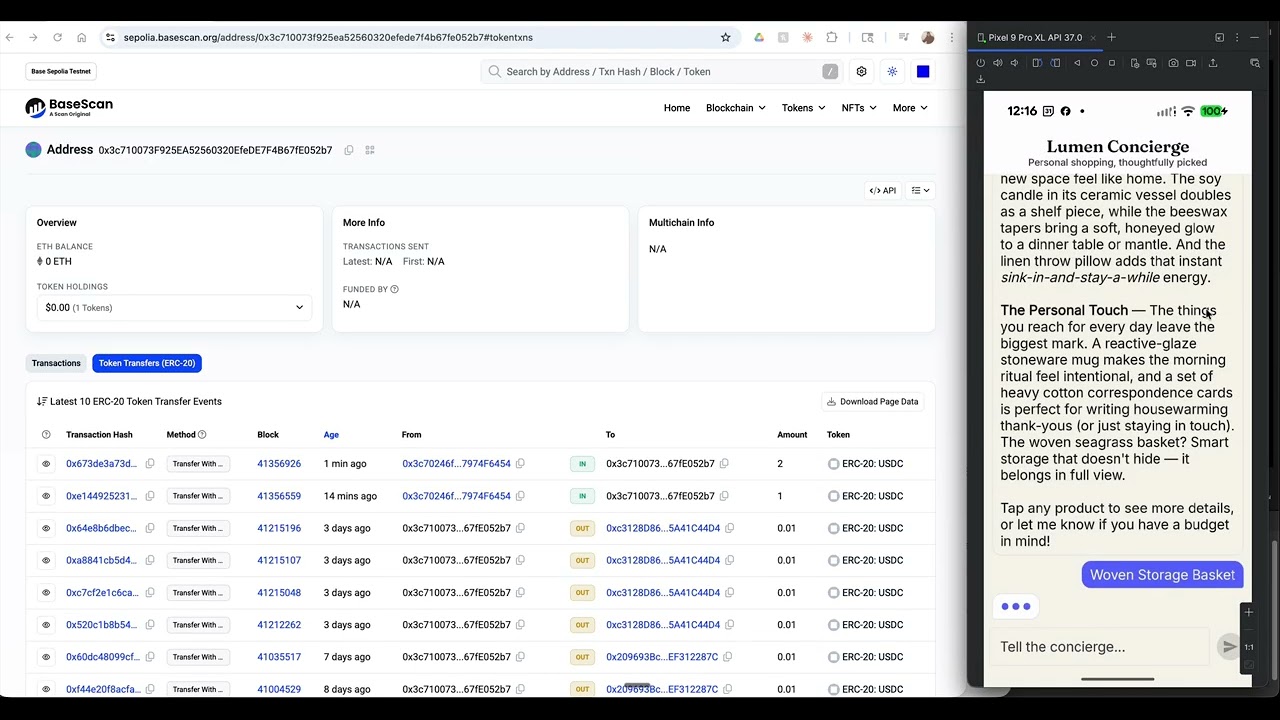Preview transaction 0x64e8b6dbec with the eye icon
Image resolution: width=1280 pixels, height=720 pixels.
point(46,528)
